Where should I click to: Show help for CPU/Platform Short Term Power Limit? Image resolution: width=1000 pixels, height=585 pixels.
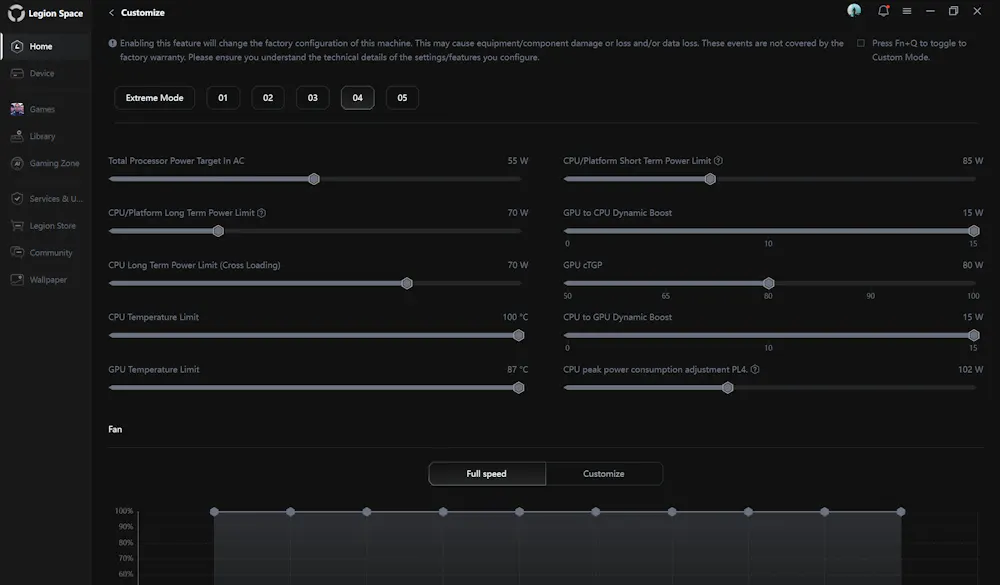tap(718, 161)
